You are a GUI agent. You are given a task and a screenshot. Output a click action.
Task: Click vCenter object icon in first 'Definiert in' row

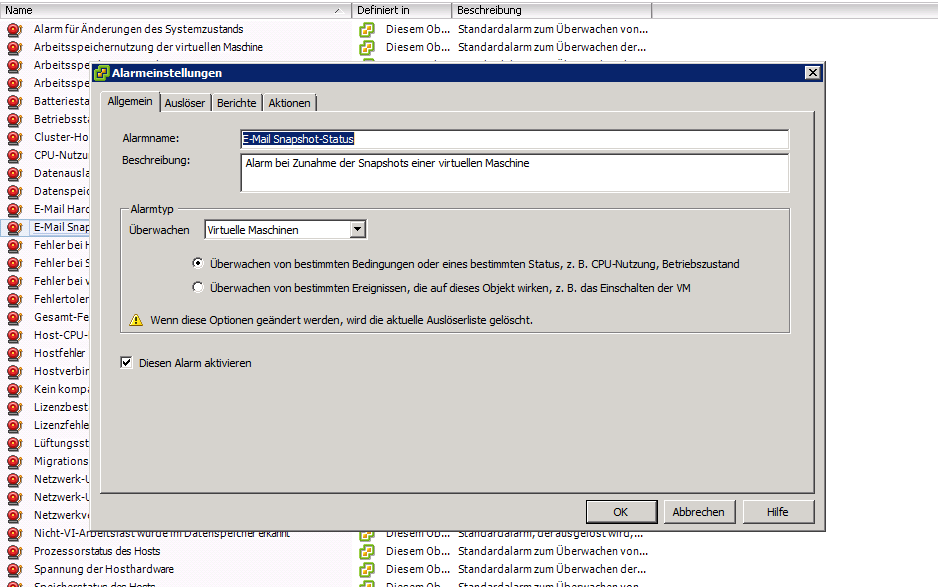[x=368, y=30]
